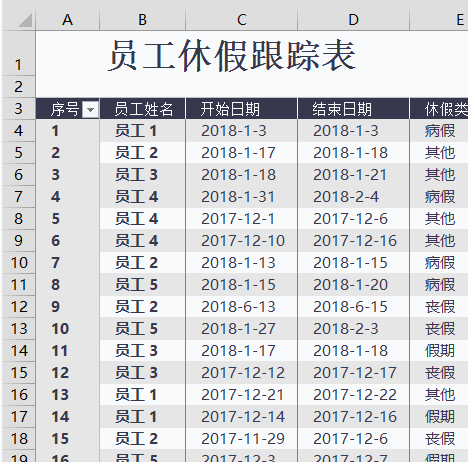
Task: Select row 1 header
Action: (19, 53)
